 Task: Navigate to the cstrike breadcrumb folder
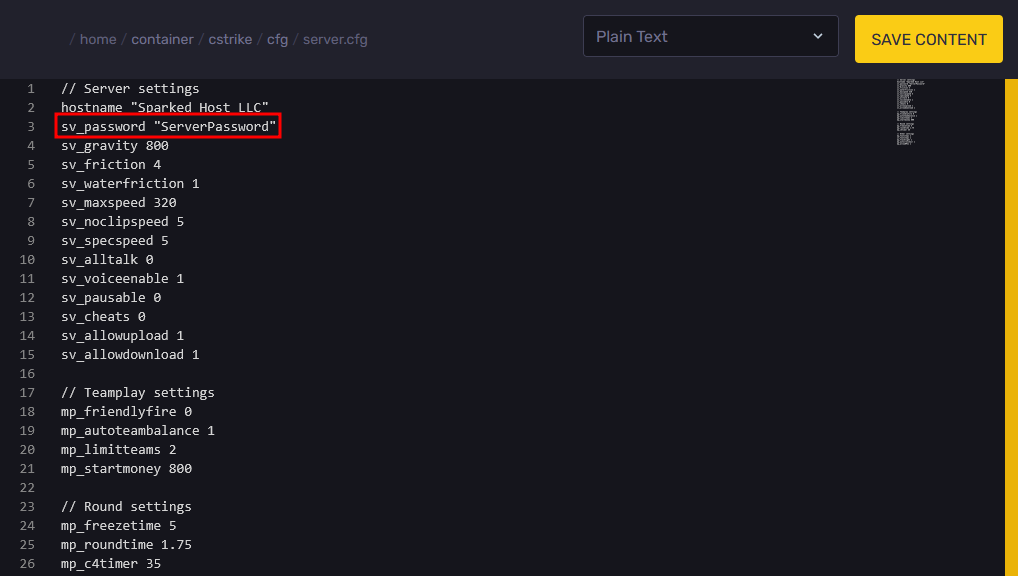pos(231,40)
